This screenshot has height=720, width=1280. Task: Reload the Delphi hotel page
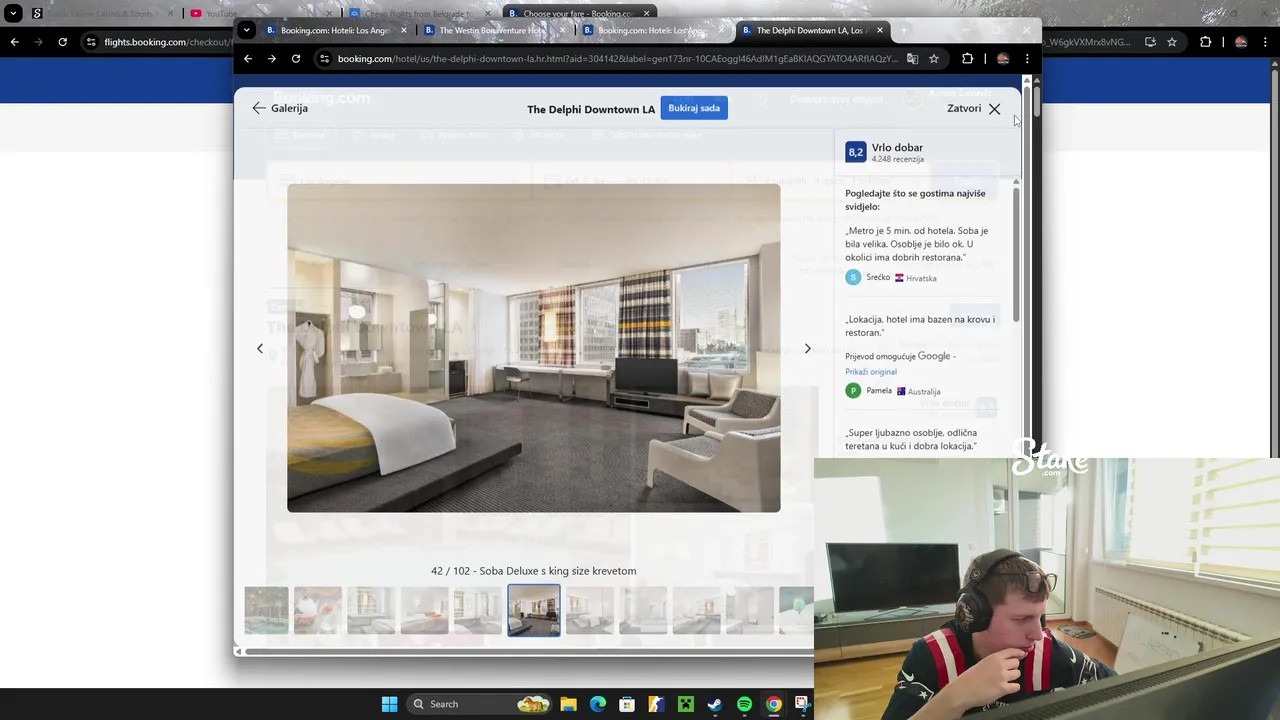pyautogui.click(x=296, y=59)
